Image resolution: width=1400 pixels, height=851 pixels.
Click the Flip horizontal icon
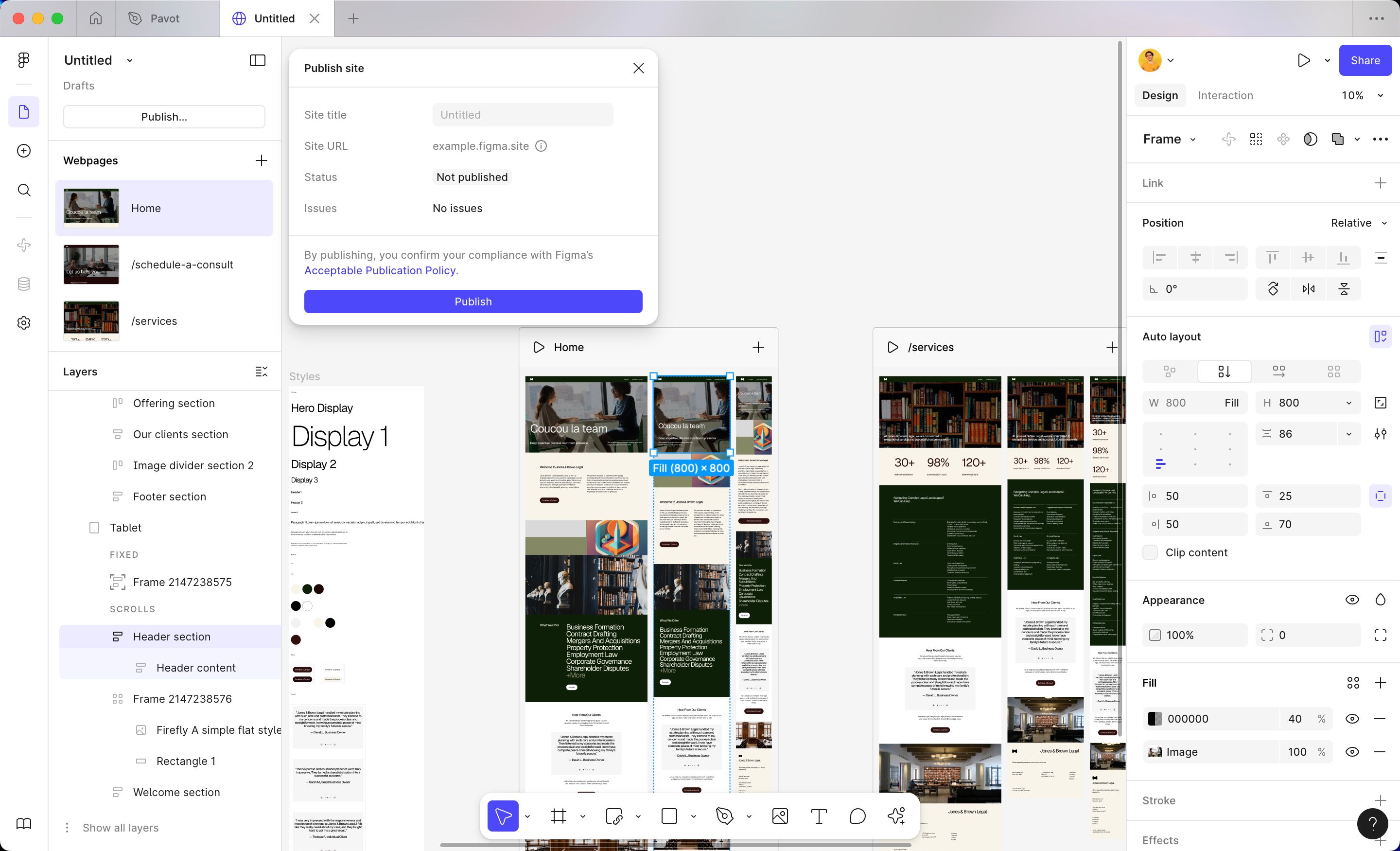(1309, 289)
